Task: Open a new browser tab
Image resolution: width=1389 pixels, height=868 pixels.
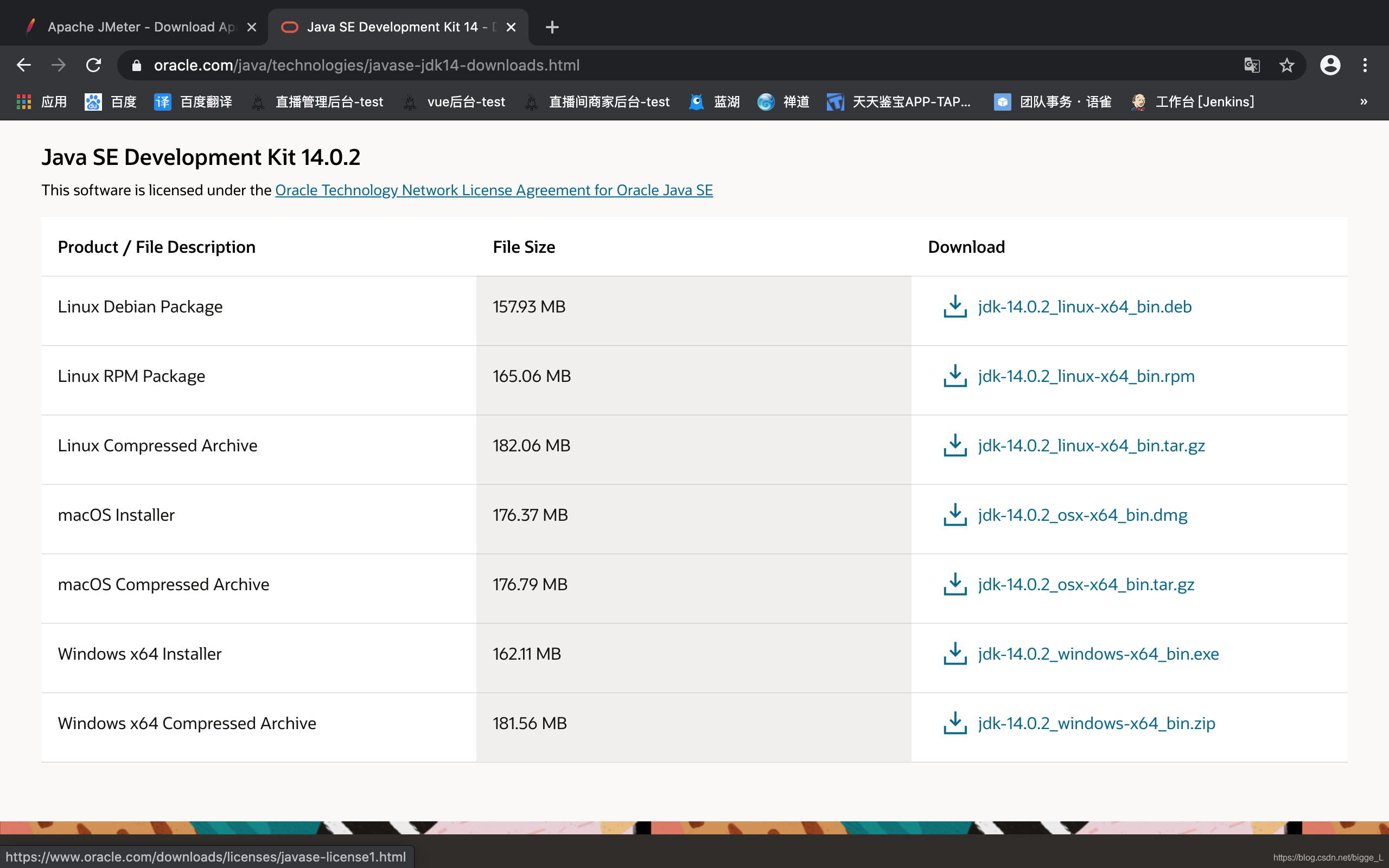Action: (x=552, y=27)
